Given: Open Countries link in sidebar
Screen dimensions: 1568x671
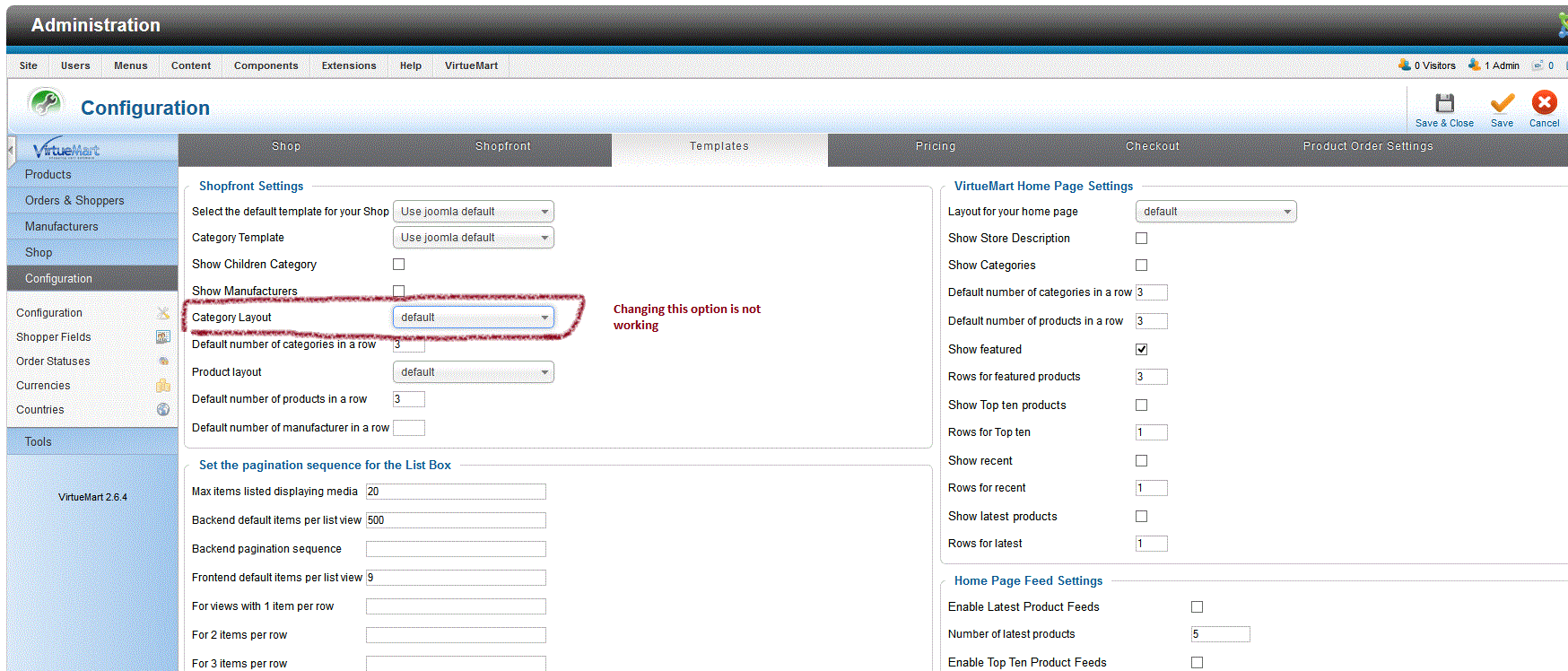Looking at the screenshot, I should click(40, 410).
